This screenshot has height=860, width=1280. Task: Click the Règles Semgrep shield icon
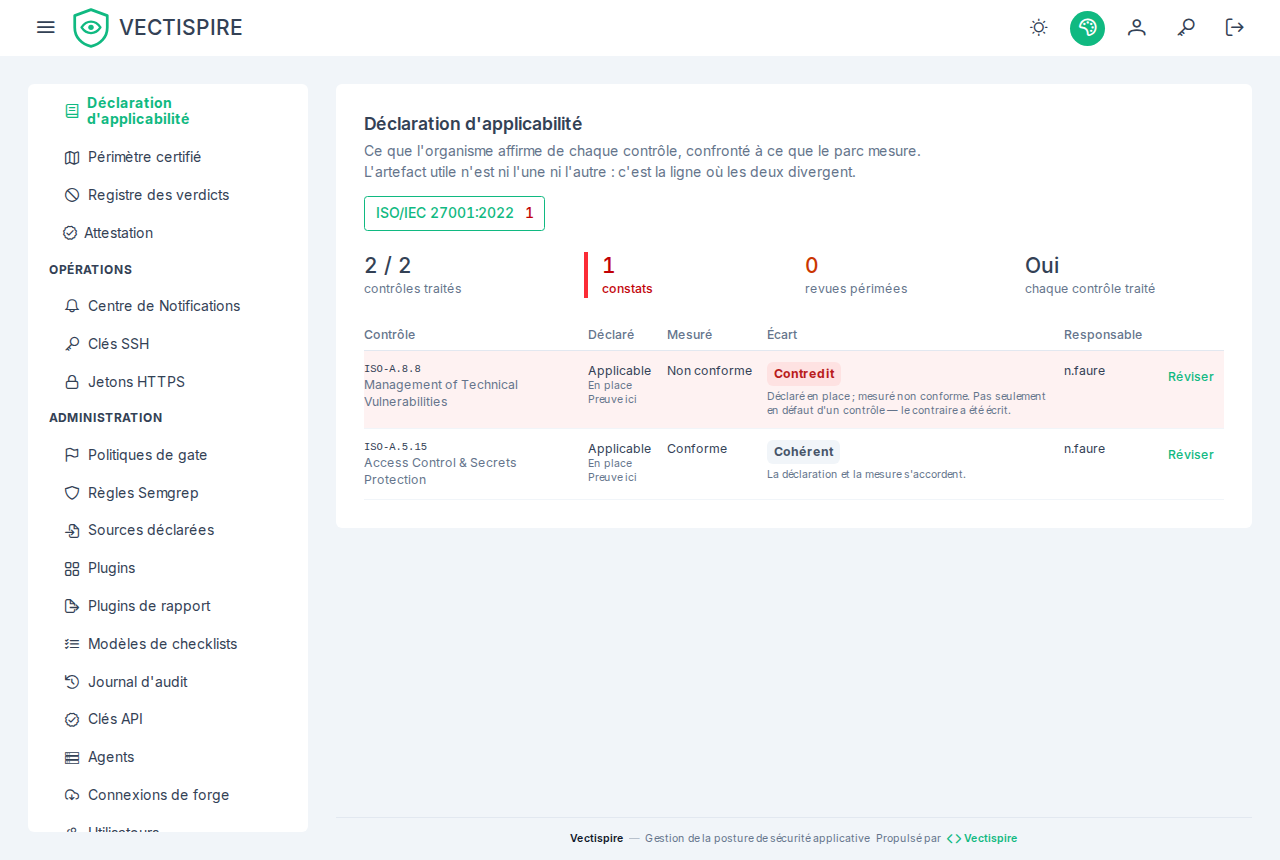coord(72,493)
